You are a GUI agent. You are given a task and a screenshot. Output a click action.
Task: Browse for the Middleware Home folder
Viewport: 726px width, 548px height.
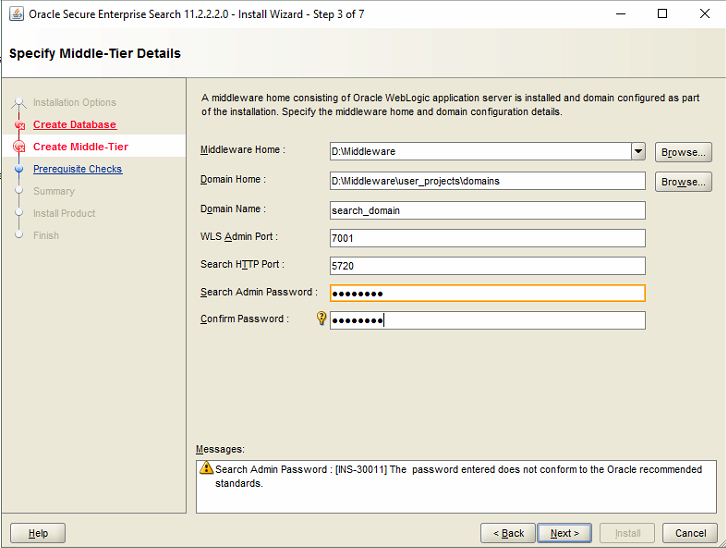click(683, 152)
